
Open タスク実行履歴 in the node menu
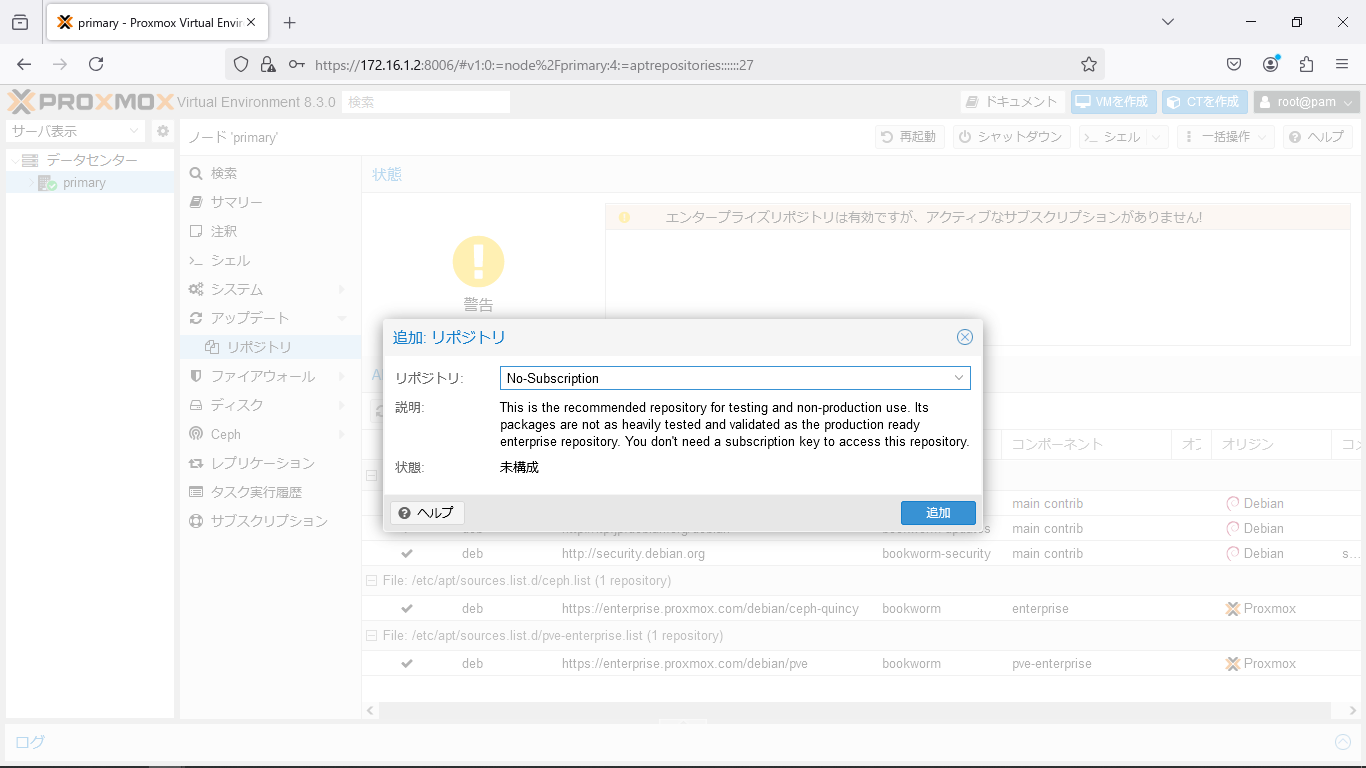pyautogui.click(x=270, y=492)
